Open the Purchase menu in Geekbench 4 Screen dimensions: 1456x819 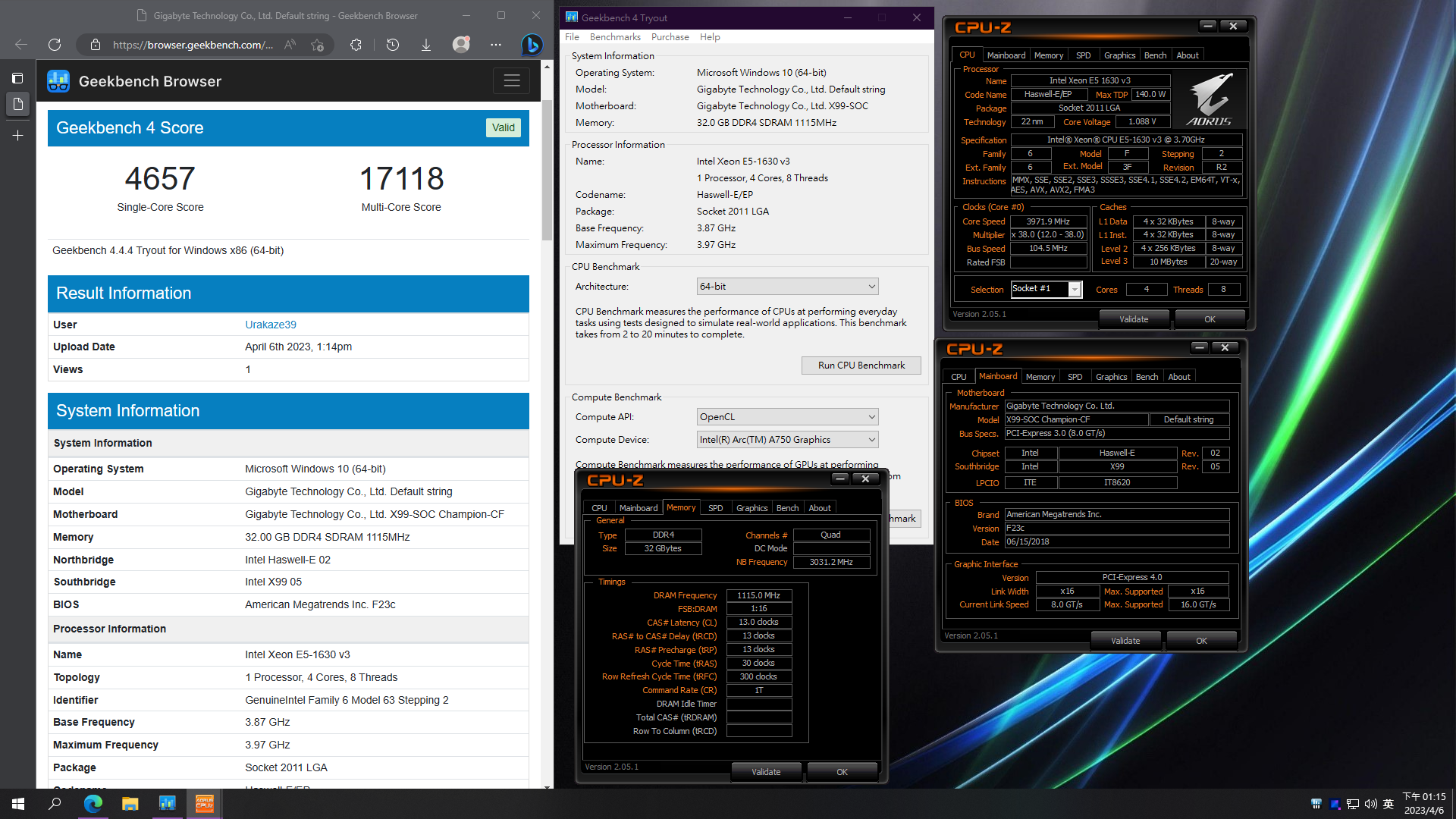(x=670, y=36)
